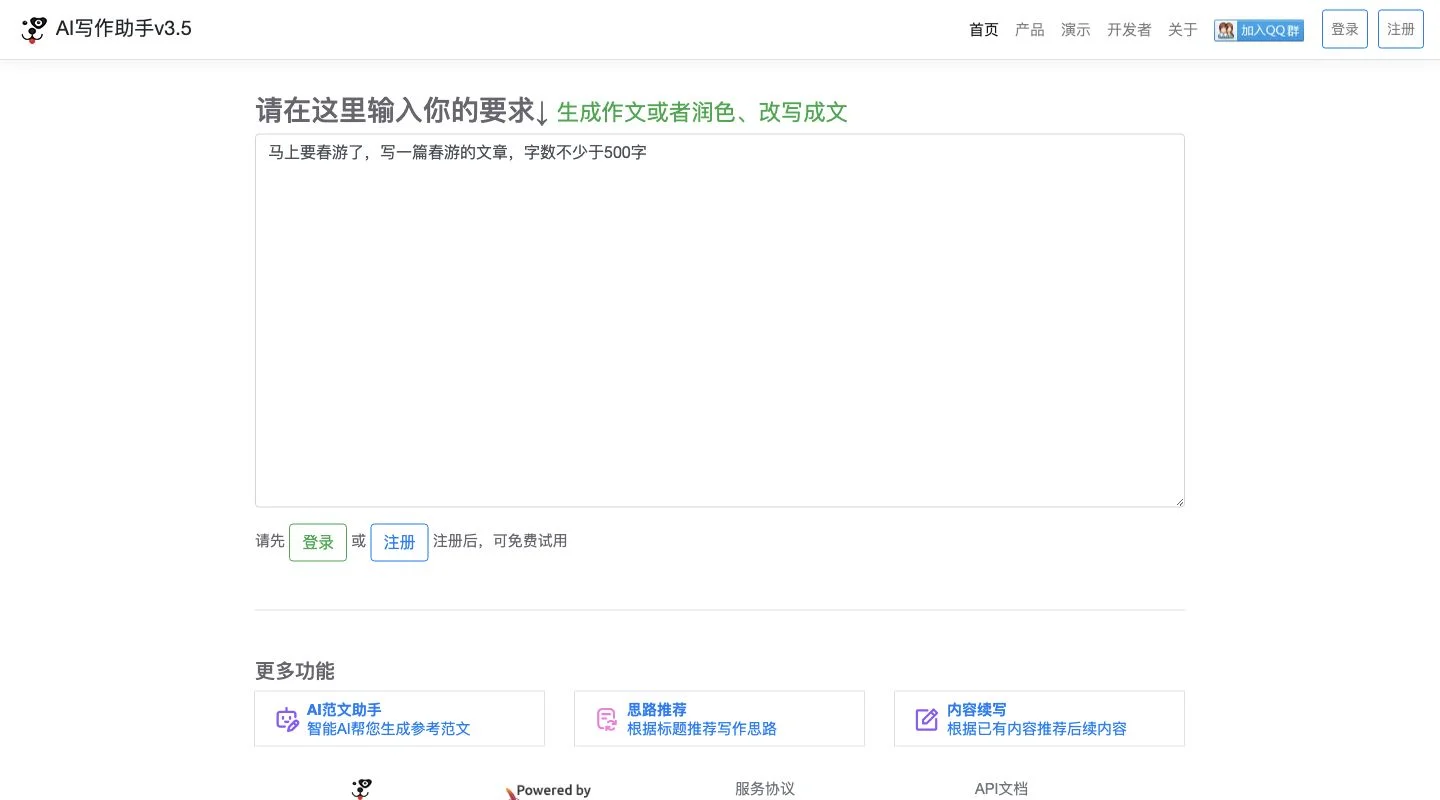Open the 开发者 section

1129,30
